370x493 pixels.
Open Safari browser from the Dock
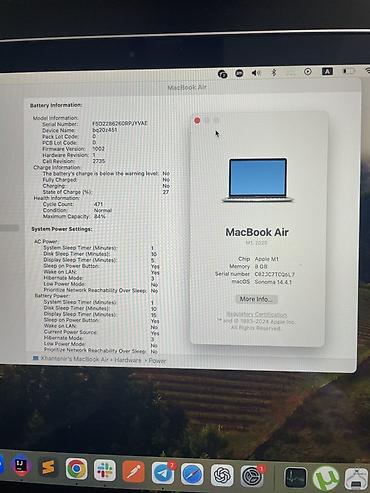192,474
